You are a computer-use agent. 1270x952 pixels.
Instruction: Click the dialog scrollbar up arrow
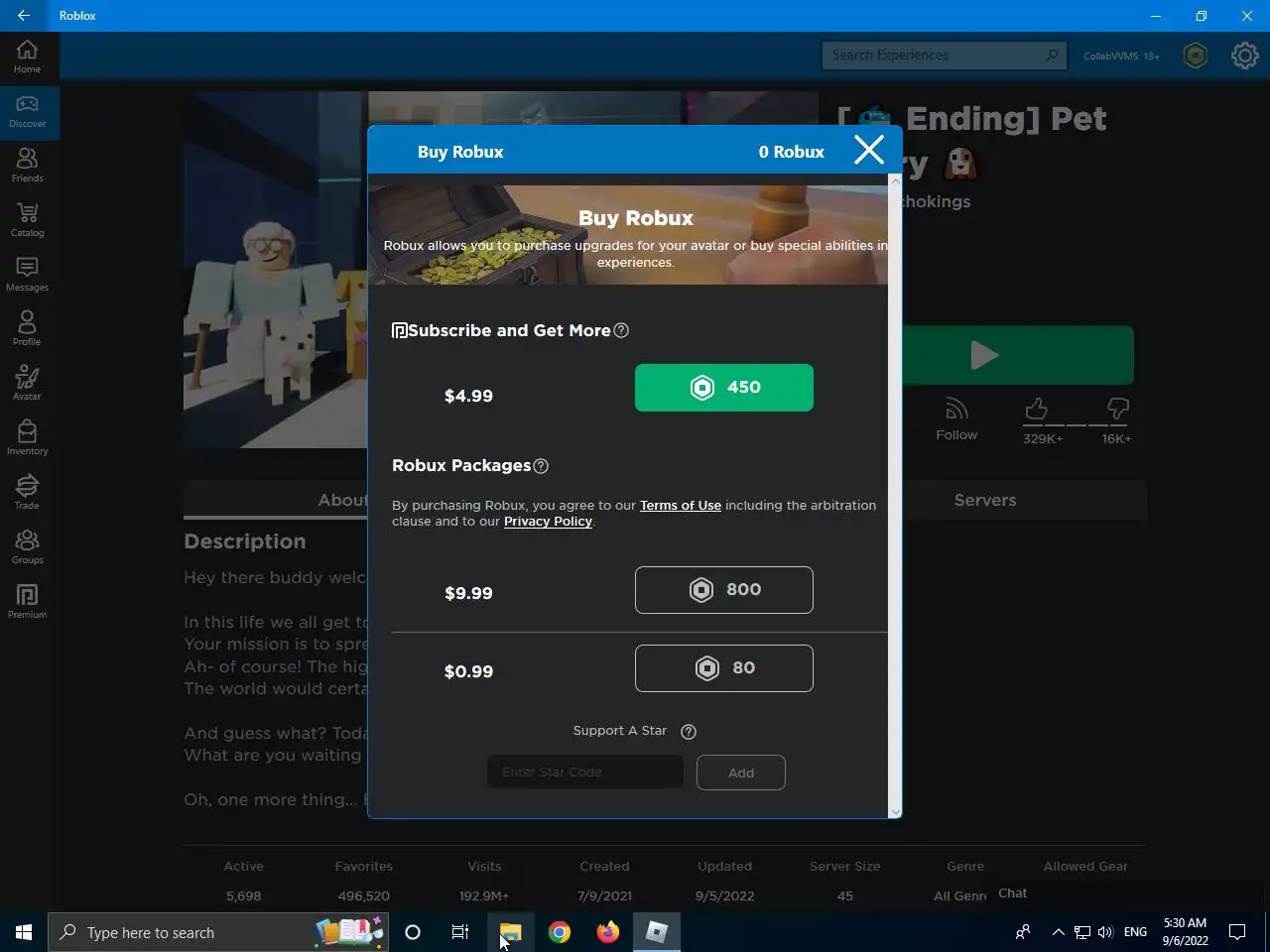(895, 180)
